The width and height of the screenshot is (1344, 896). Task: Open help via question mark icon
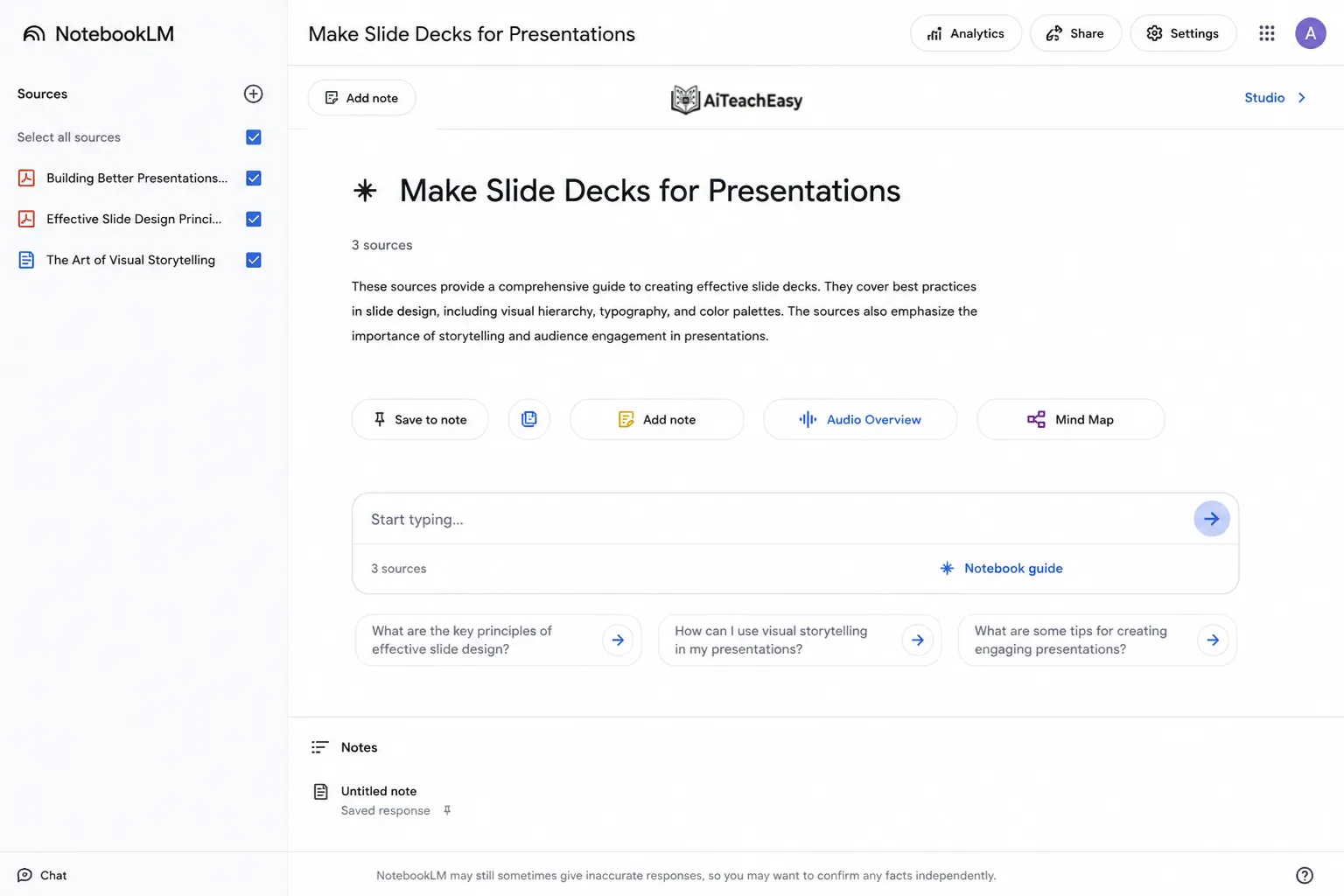coord(1304,875)
